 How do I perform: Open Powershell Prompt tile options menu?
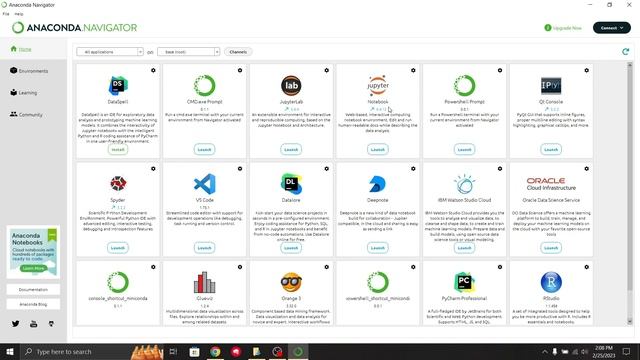tap(500, 70)
